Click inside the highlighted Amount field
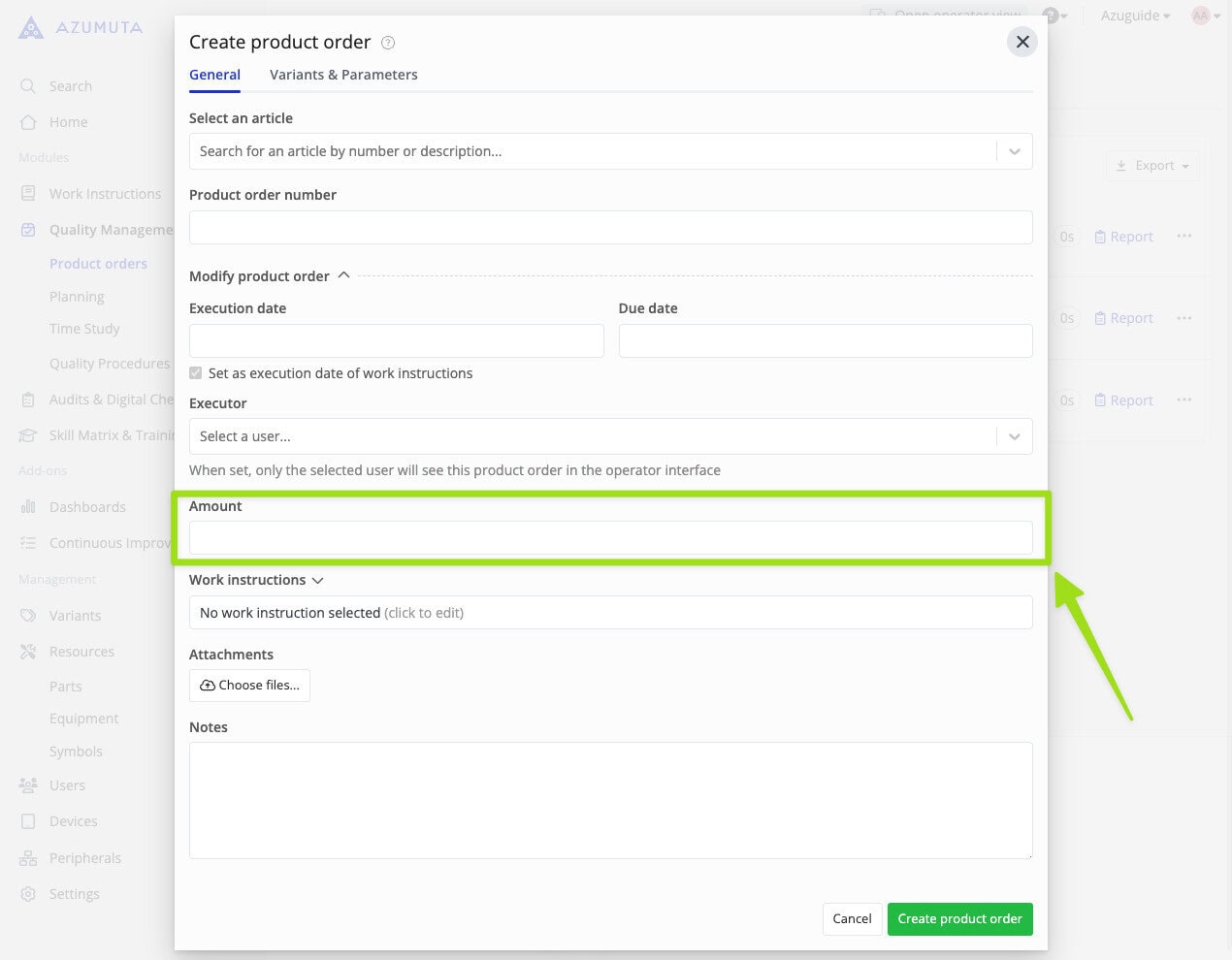This screenshot has height=960, width=1232. coord(611,537)
